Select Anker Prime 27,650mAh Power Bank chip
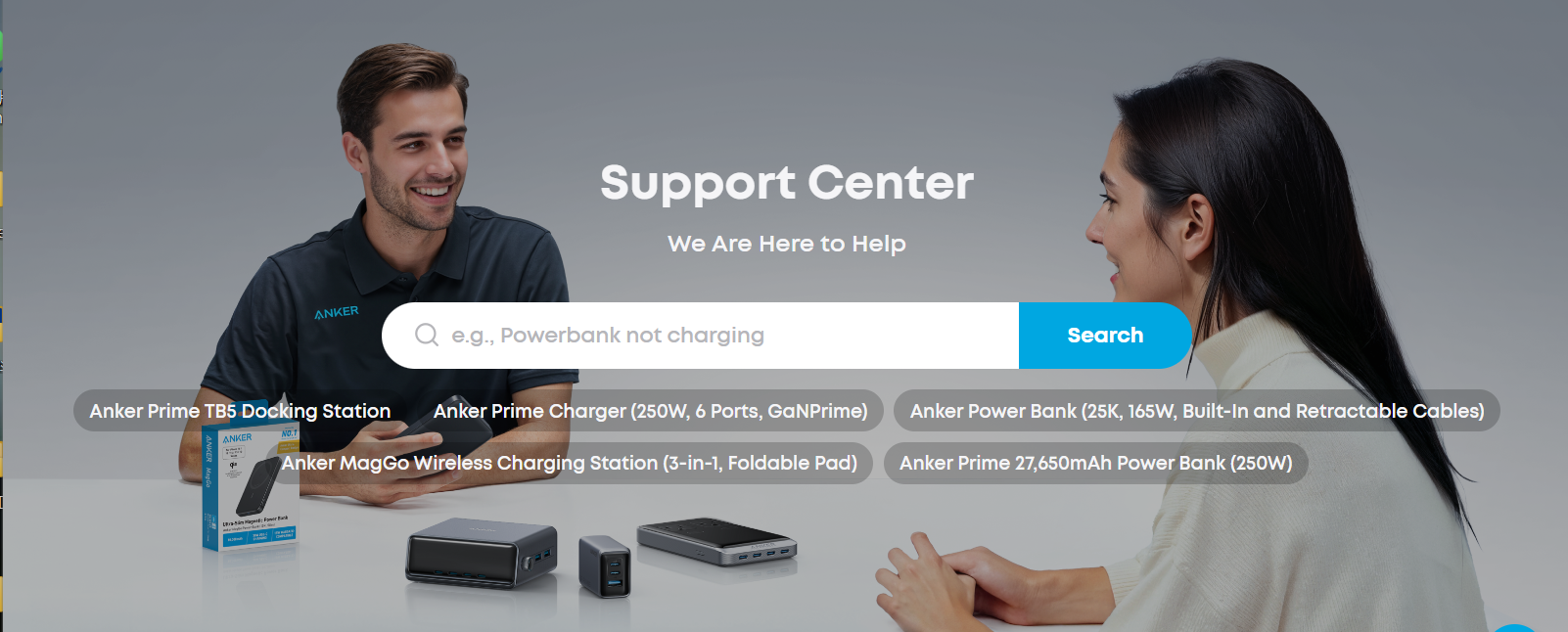This screenshot has height=632, width=1568. pyautogui.click(x=1096, y=463)
